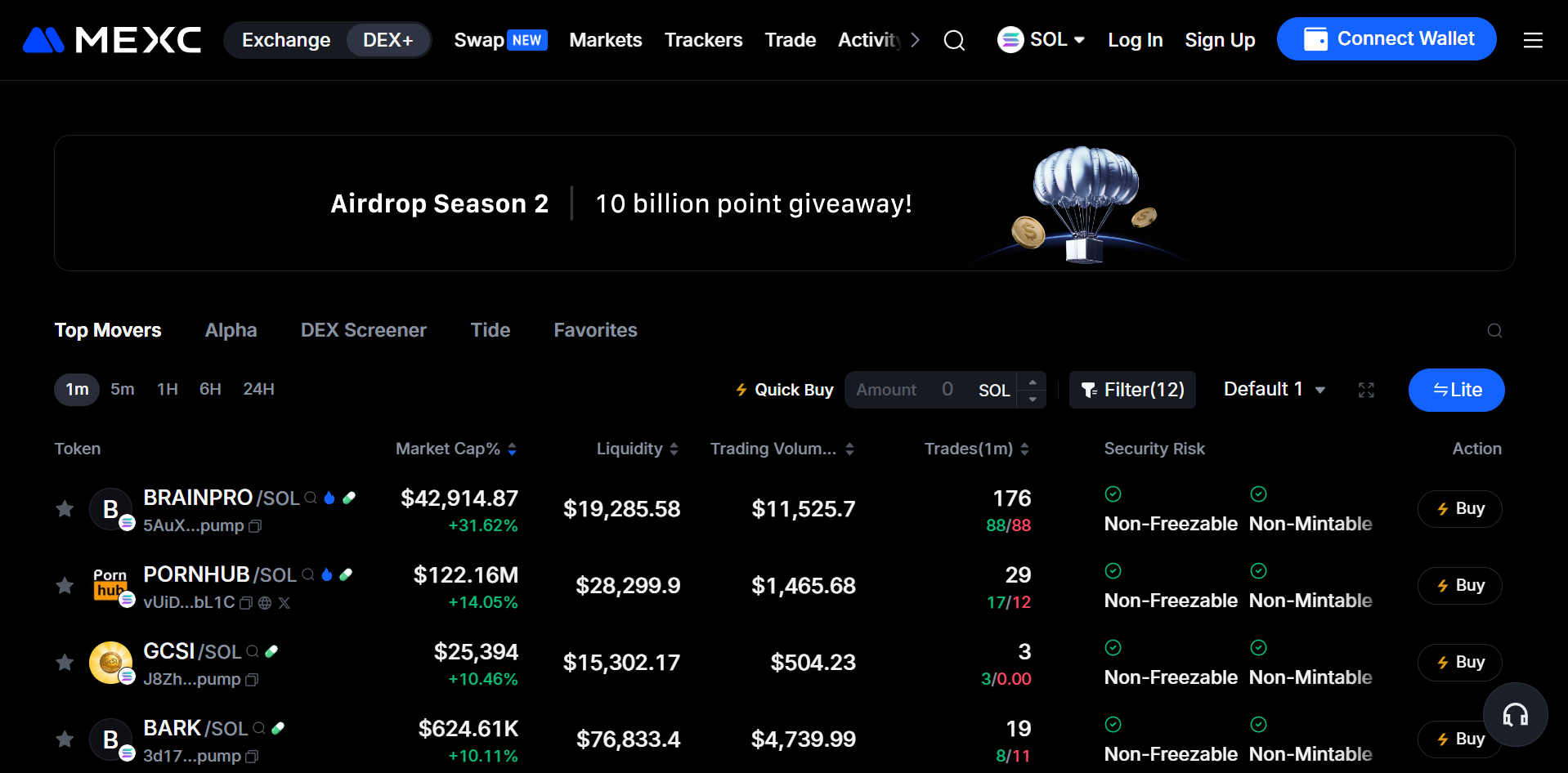Favorite GCSI with the star icon
Viewport: 1568px width, 773px height.
point(65,663)
